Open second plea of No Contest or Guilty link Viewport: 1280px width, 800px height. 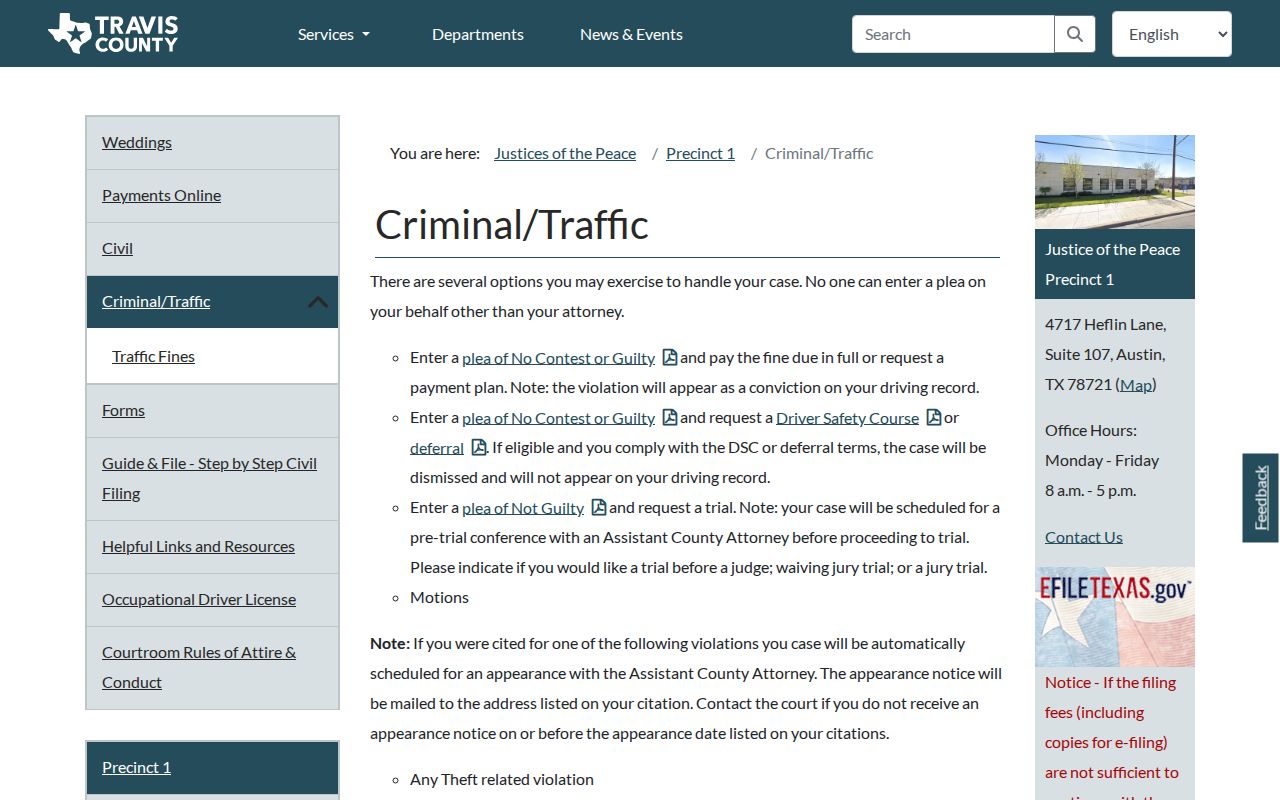(558, 418)
